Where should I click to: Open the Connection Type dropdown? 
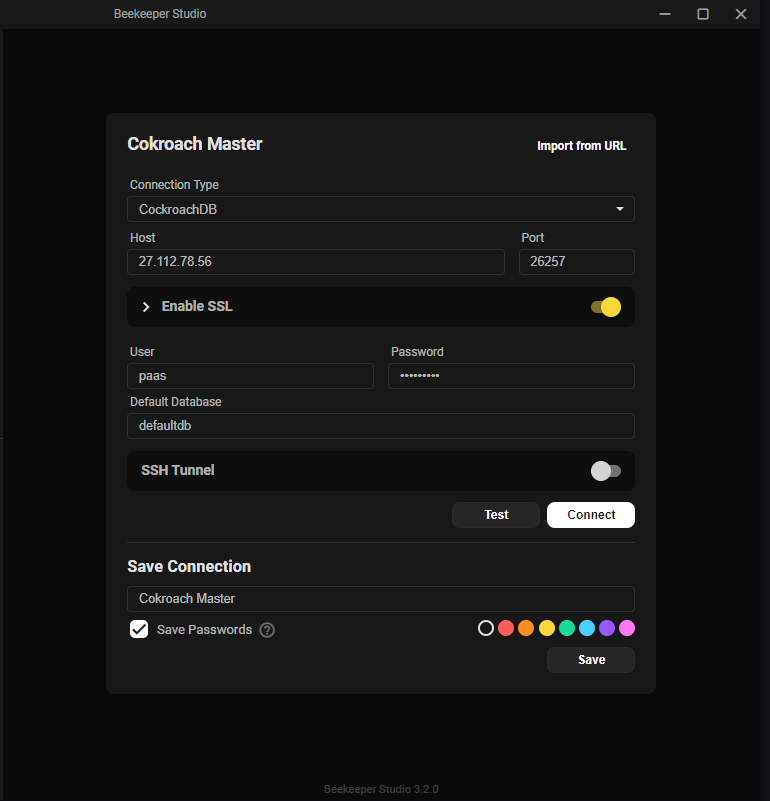coord(381,209)
